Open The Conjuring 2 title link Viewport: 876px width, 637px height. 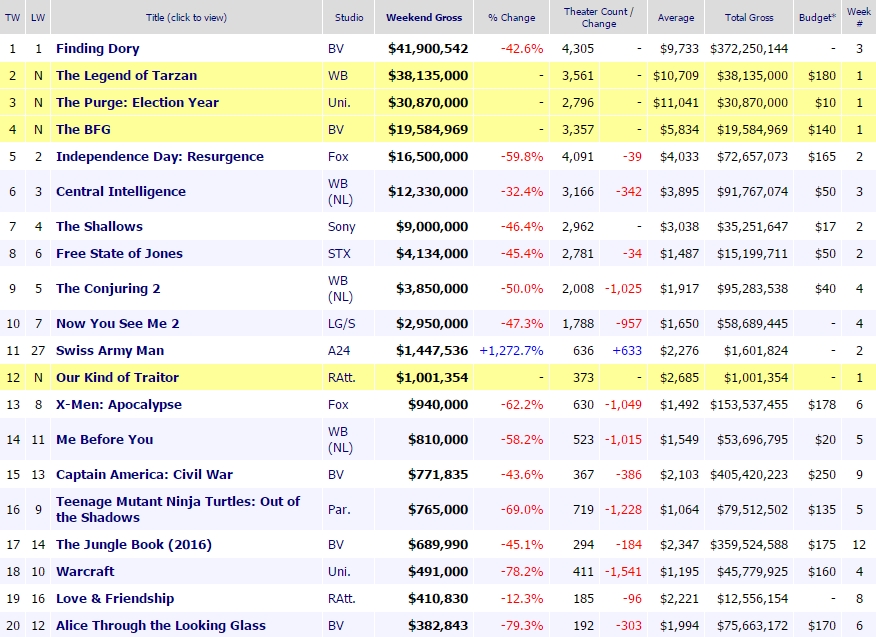[108, 288]
